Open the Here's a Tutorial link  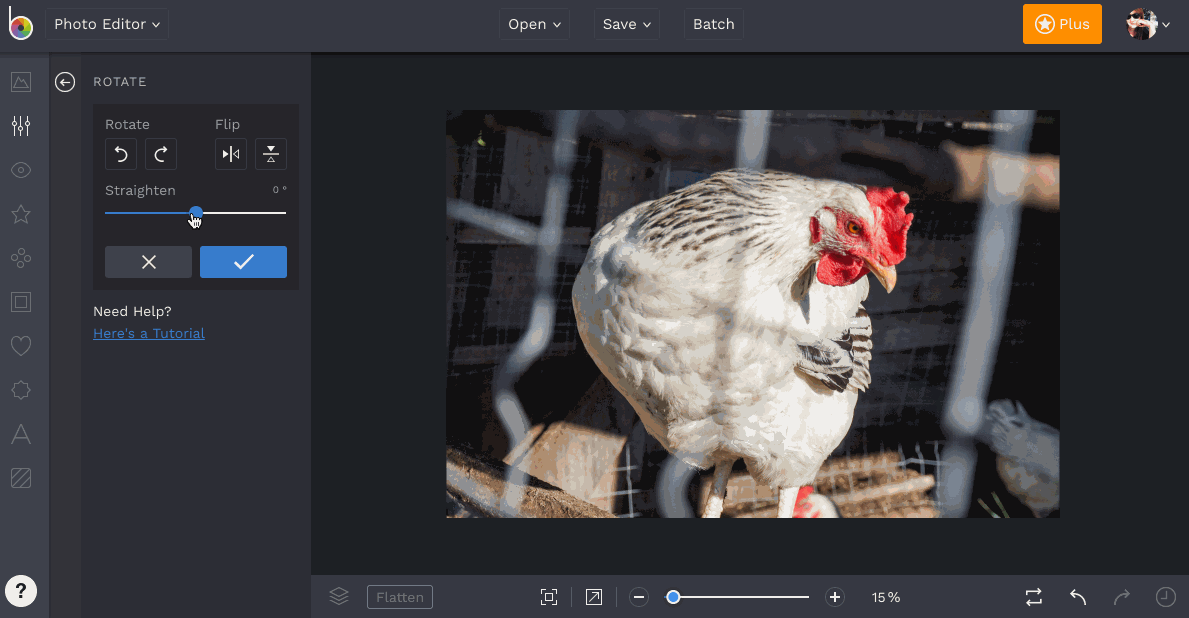(149, 334)
